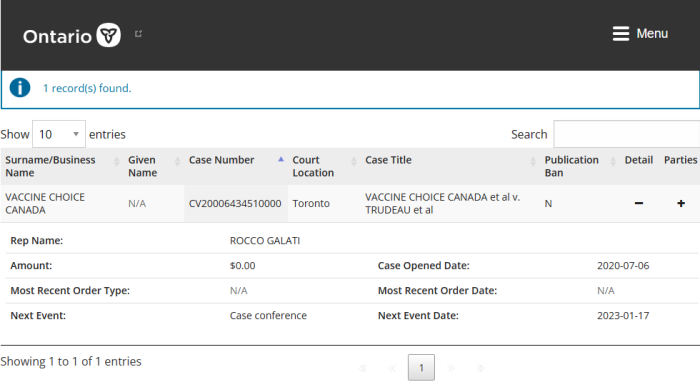Screen dimensions: 700x387
Task: Collapse case detail with minus icon
Action: (639, 203)
